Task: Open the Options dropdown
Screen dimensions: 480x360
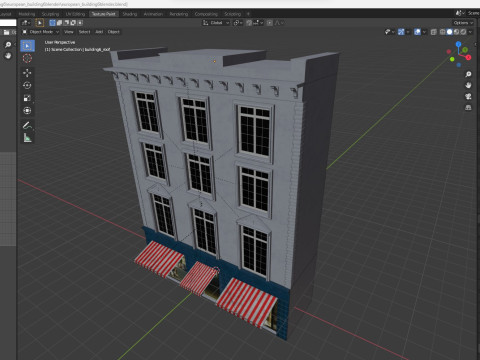Action: 463,23
